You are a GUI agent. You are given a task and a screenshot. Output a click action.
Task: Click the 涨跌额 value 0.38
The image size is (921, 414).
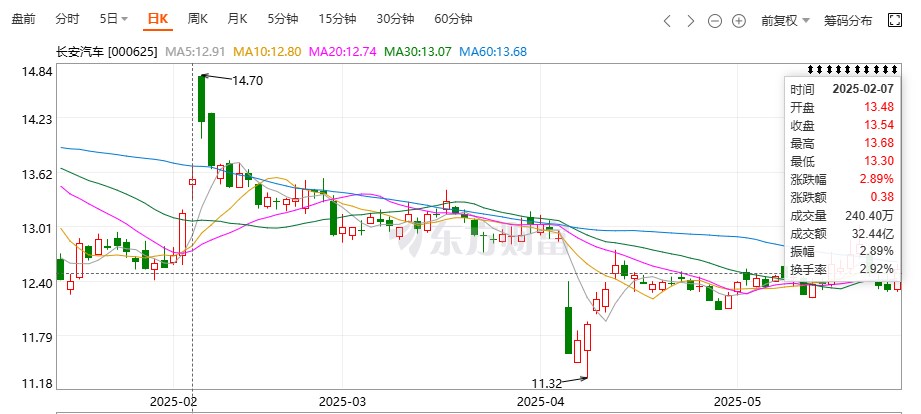(x=882, y=197)
